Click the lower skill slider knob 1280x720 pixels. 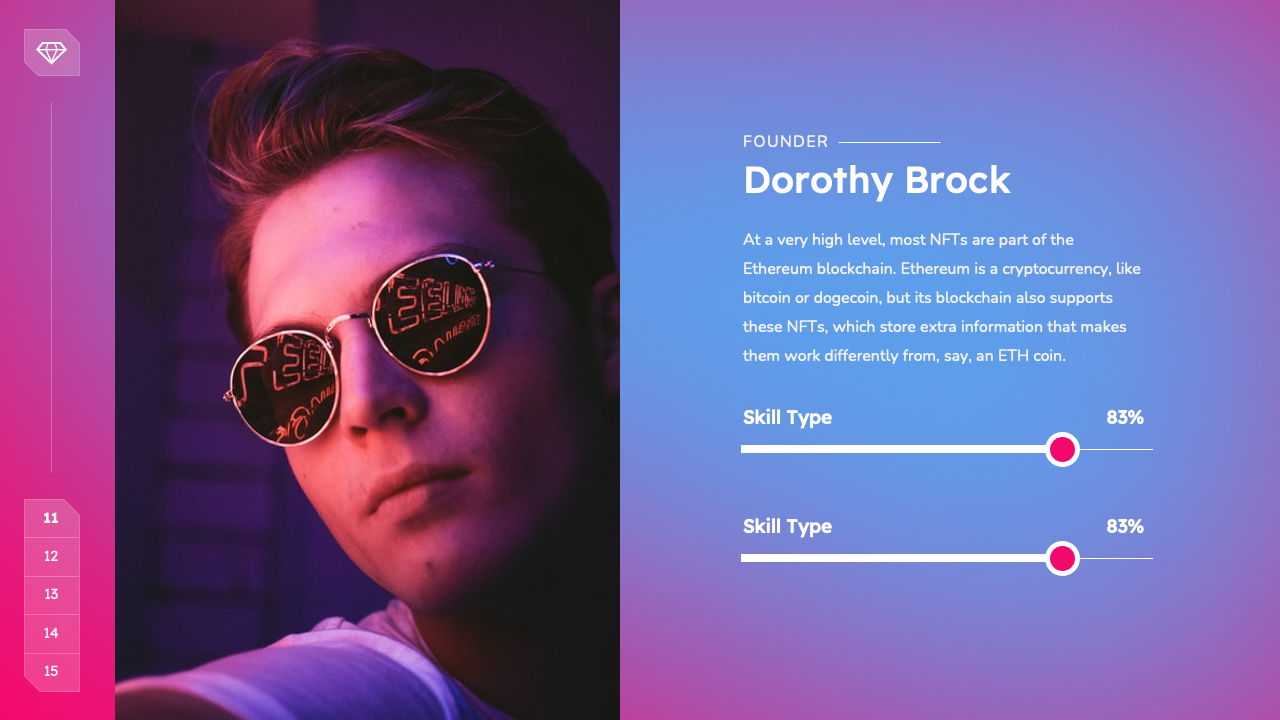click(1062, 558)
